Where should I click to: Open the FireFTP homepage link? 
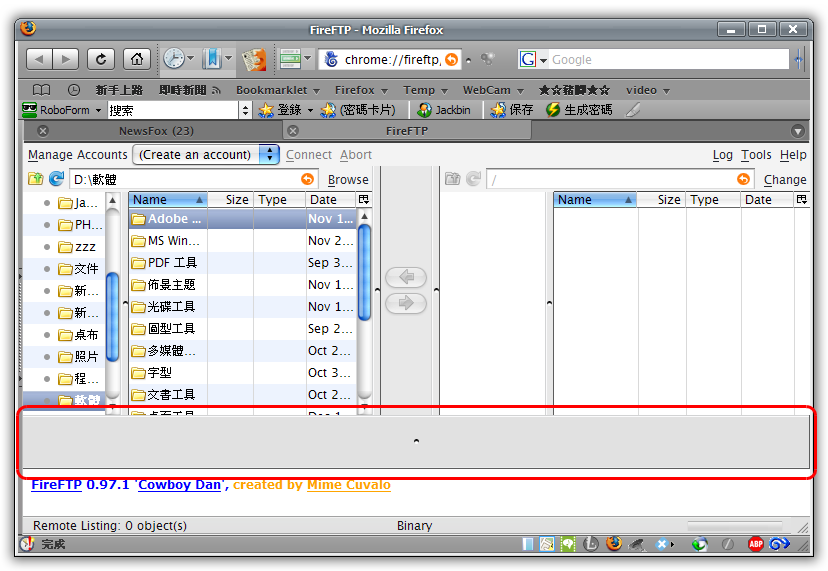[56, 485]
